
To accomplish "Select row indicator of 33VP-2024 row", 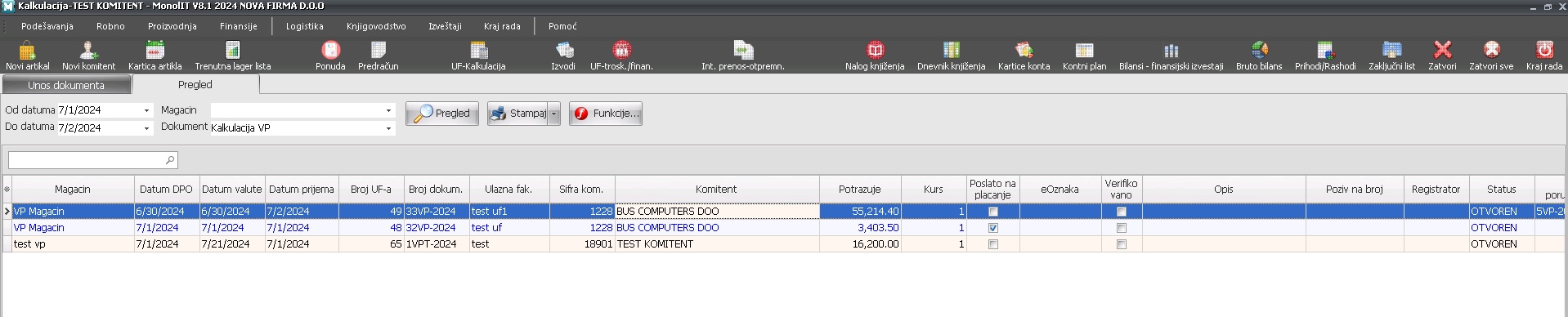I will [x=7, y=212].
